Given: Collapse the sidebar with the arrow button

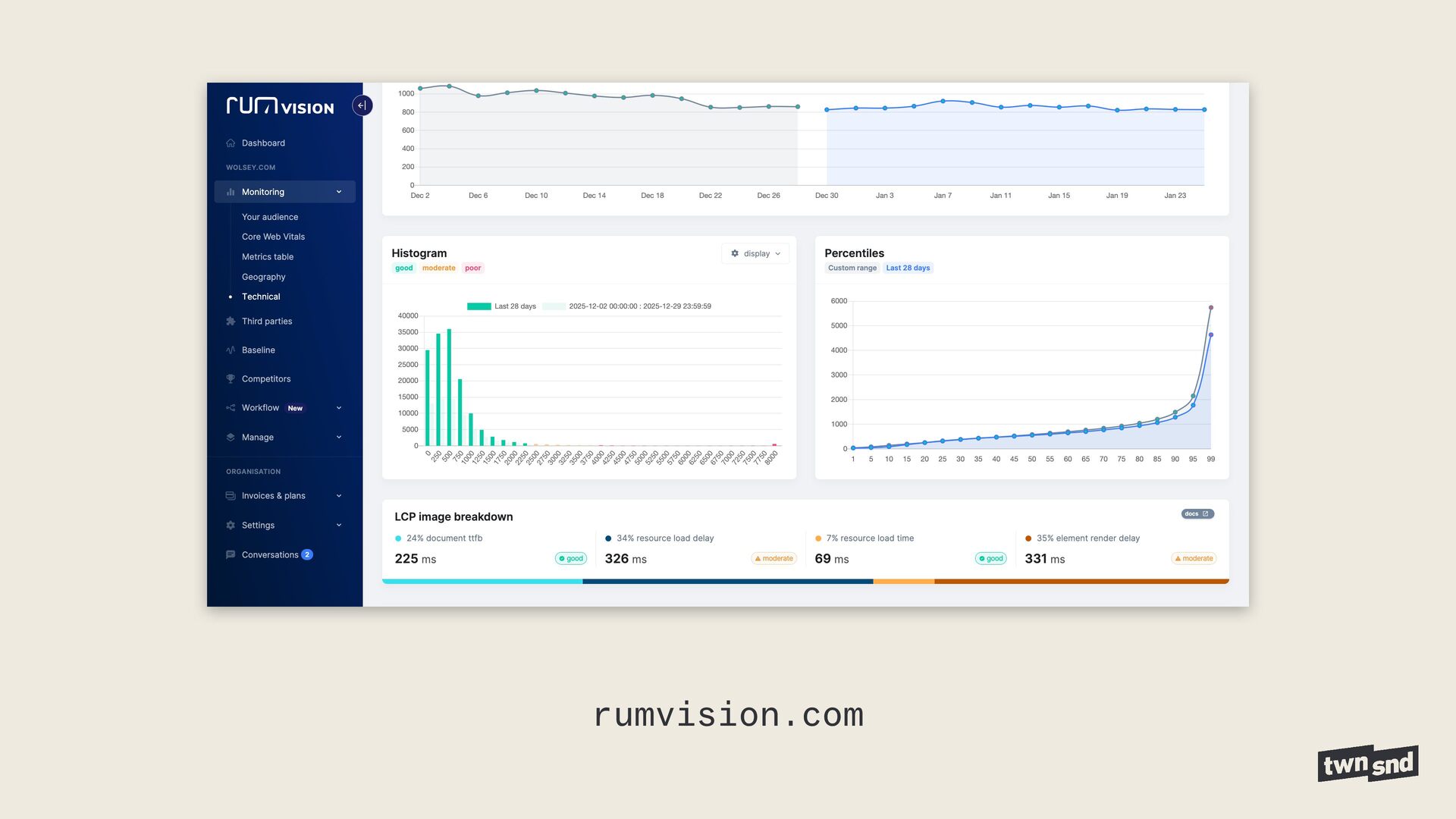Looking at the screenshot, I should [362, 105].
